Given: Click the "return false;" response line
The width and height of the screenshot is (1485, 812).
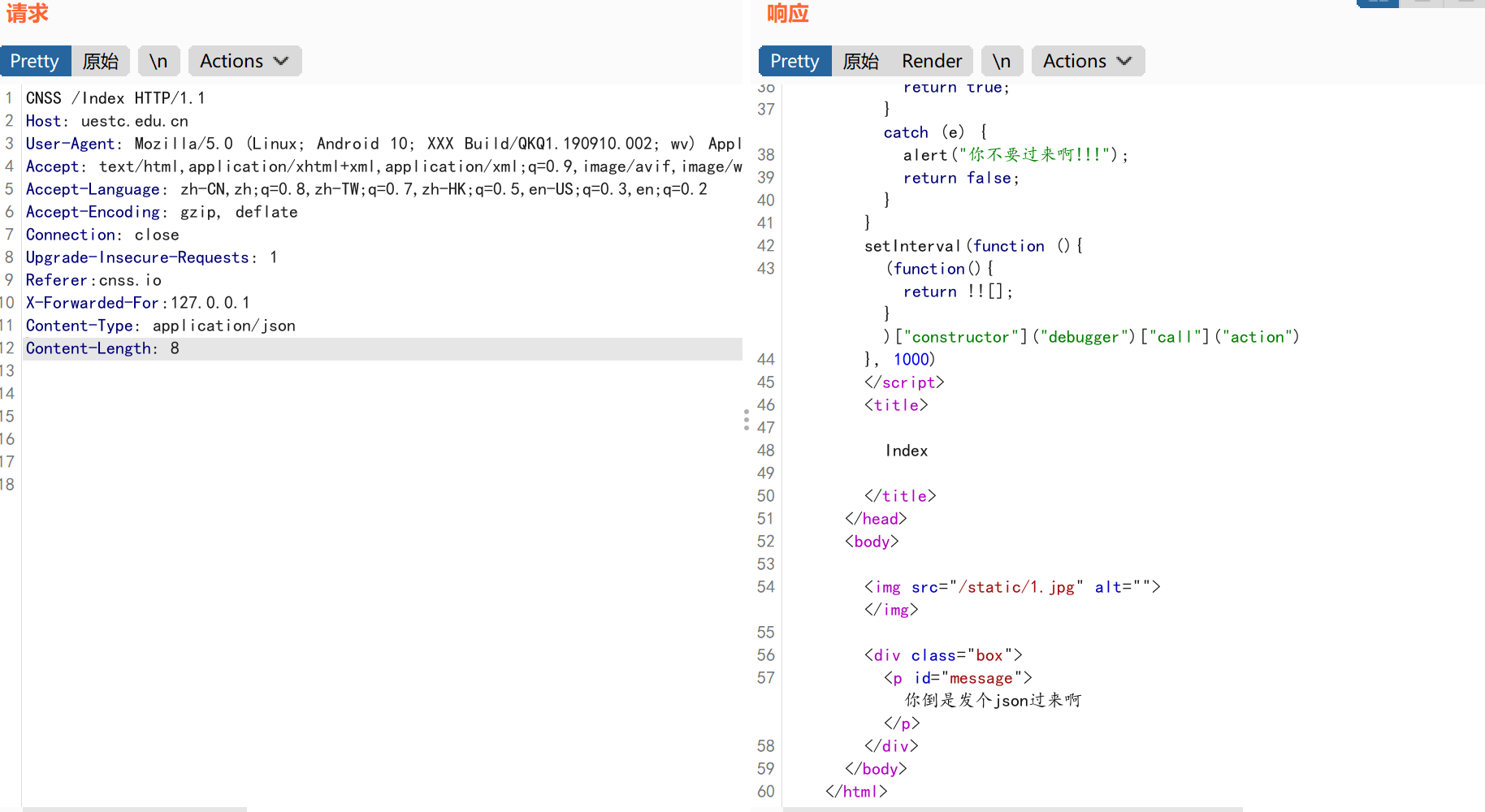Looking at the screenshot, I should pyautogui.click(x=961, y=178).
